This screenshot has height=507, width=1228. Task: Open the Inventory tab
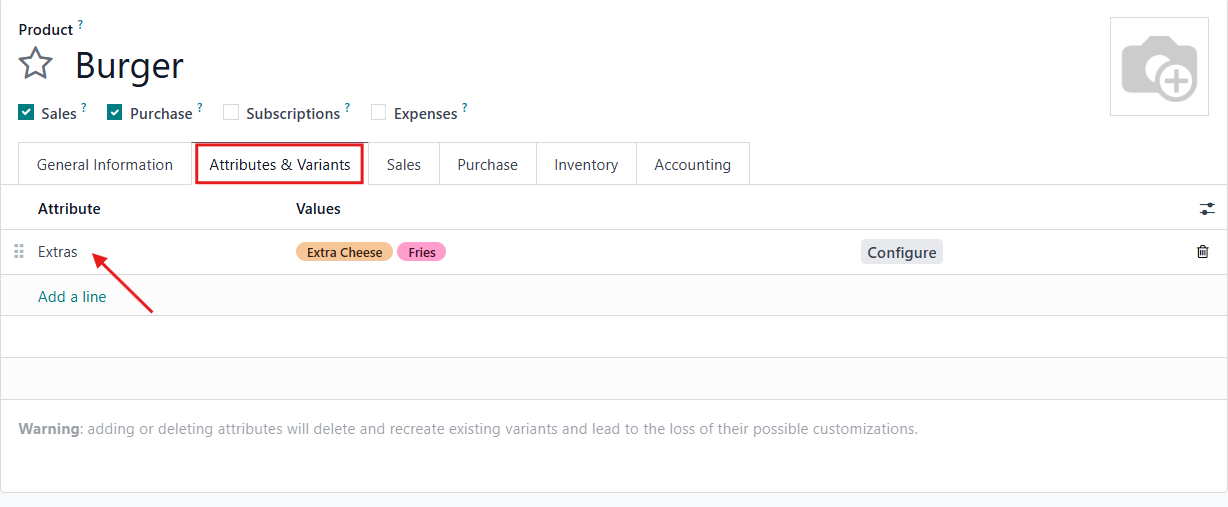coord(586,165)
